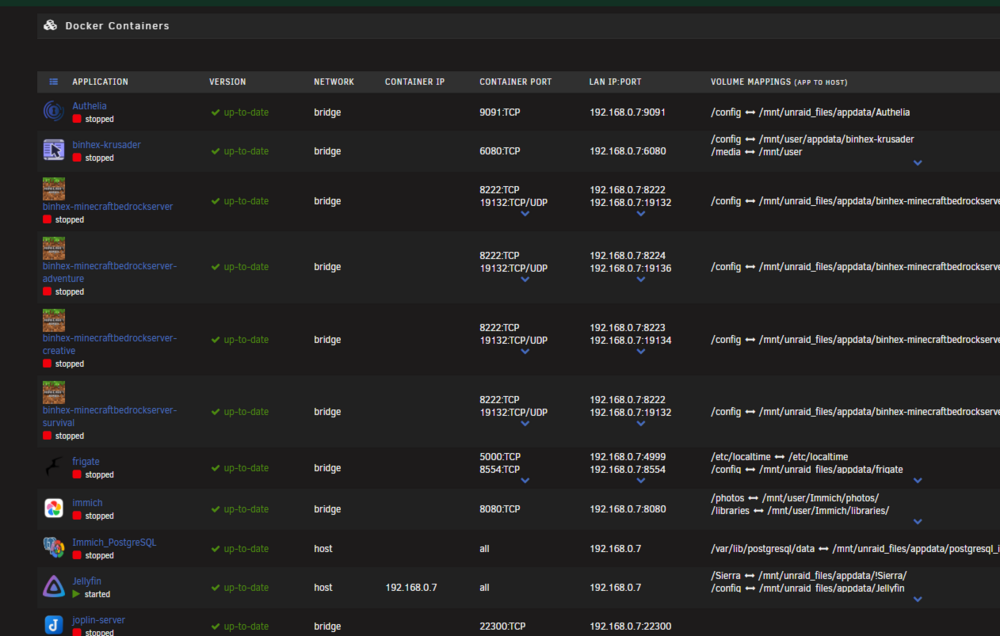Open the Jellyfin container link
Image resolution: width=1000 pixels, height=636 pixels.
click(87, 581)
